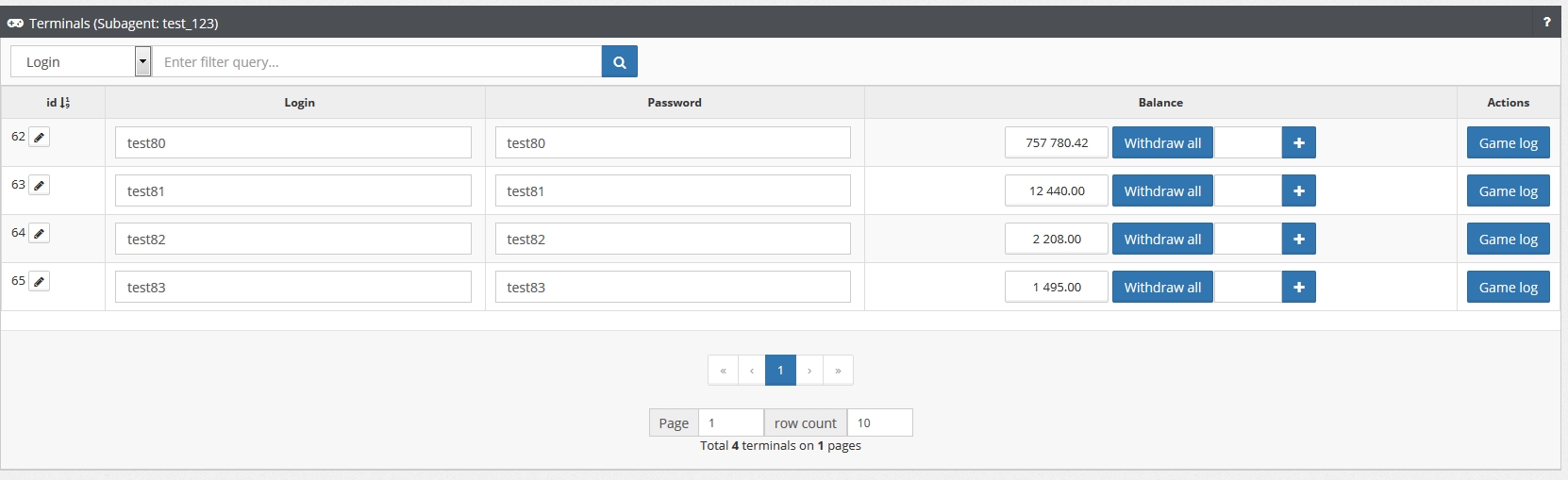The width and height of the screenshot is (1568, 480).
Task: Add balance with plus for test82
Action: (1298, 240)
